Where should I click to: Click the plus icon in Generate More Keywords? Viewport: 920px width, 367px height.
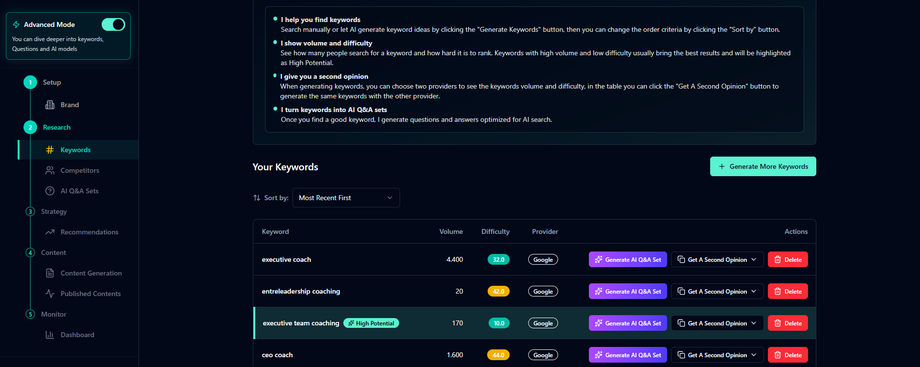(722, 167)
